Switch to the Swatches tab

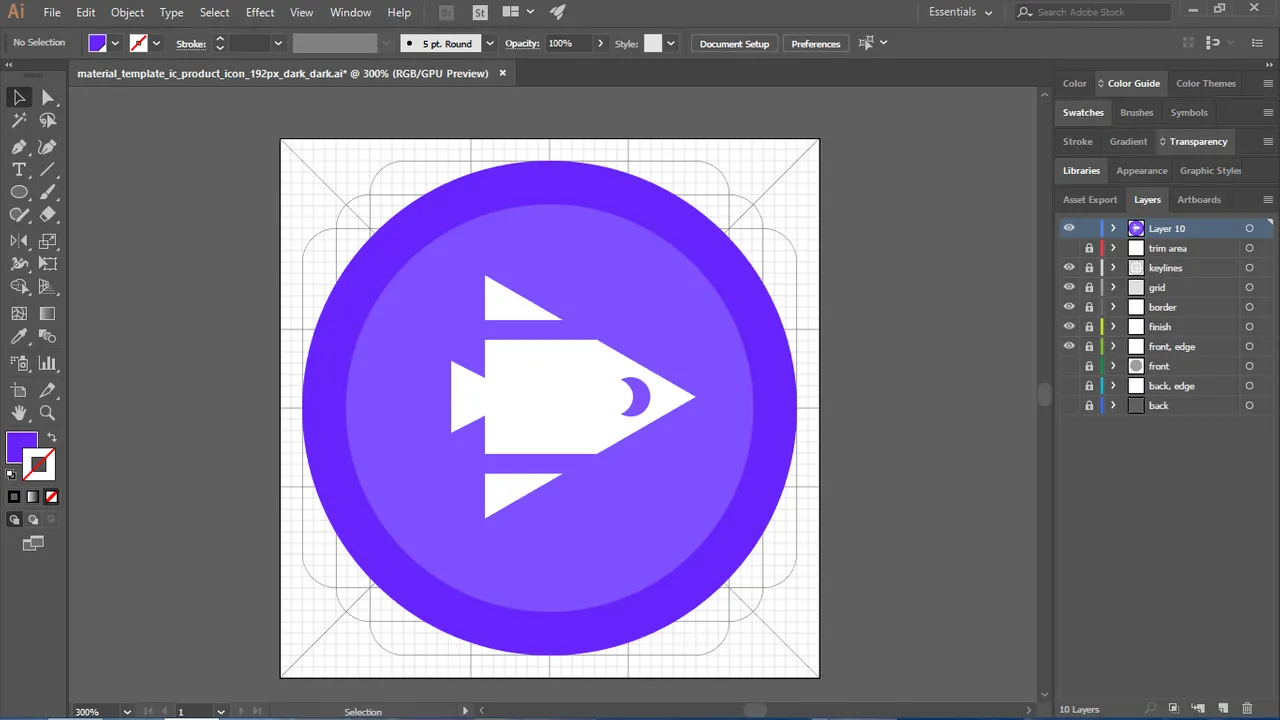point(1083,112)
